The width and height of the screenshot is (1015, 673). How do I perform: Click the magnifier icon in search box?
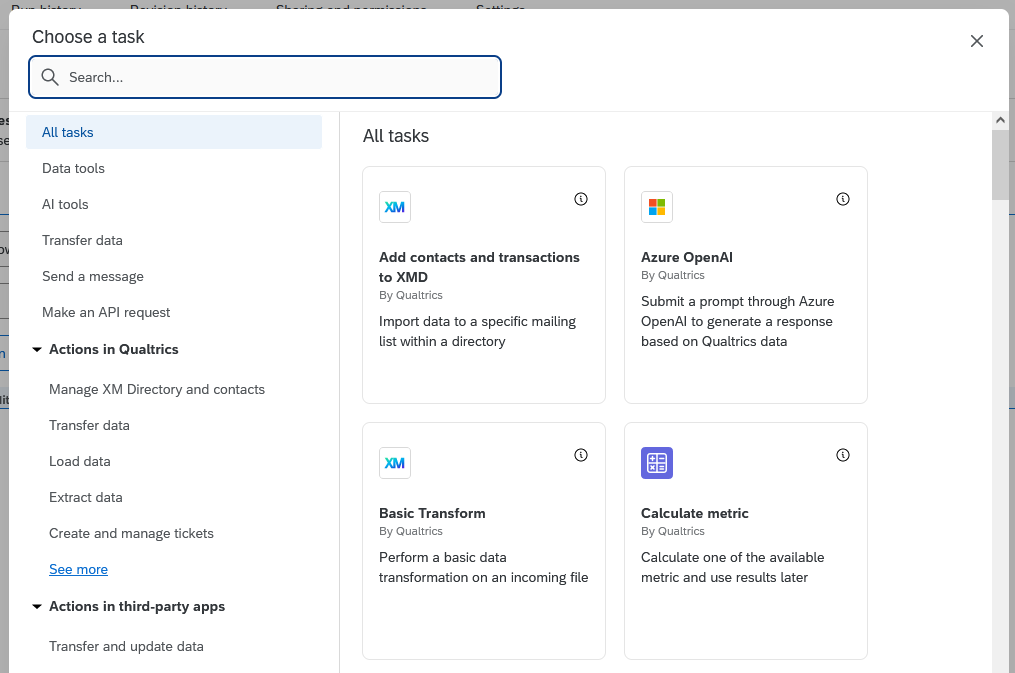tap(50, 77)
